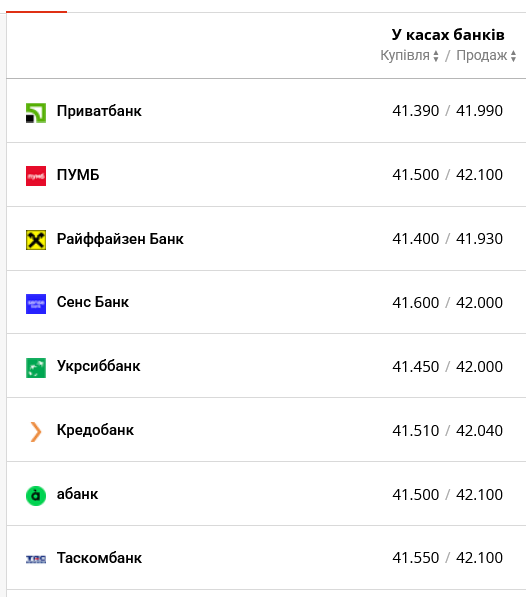Open the Приватбанк bank link
The height and width of the screenshot is (597, 526).
[x=99, y=111]
